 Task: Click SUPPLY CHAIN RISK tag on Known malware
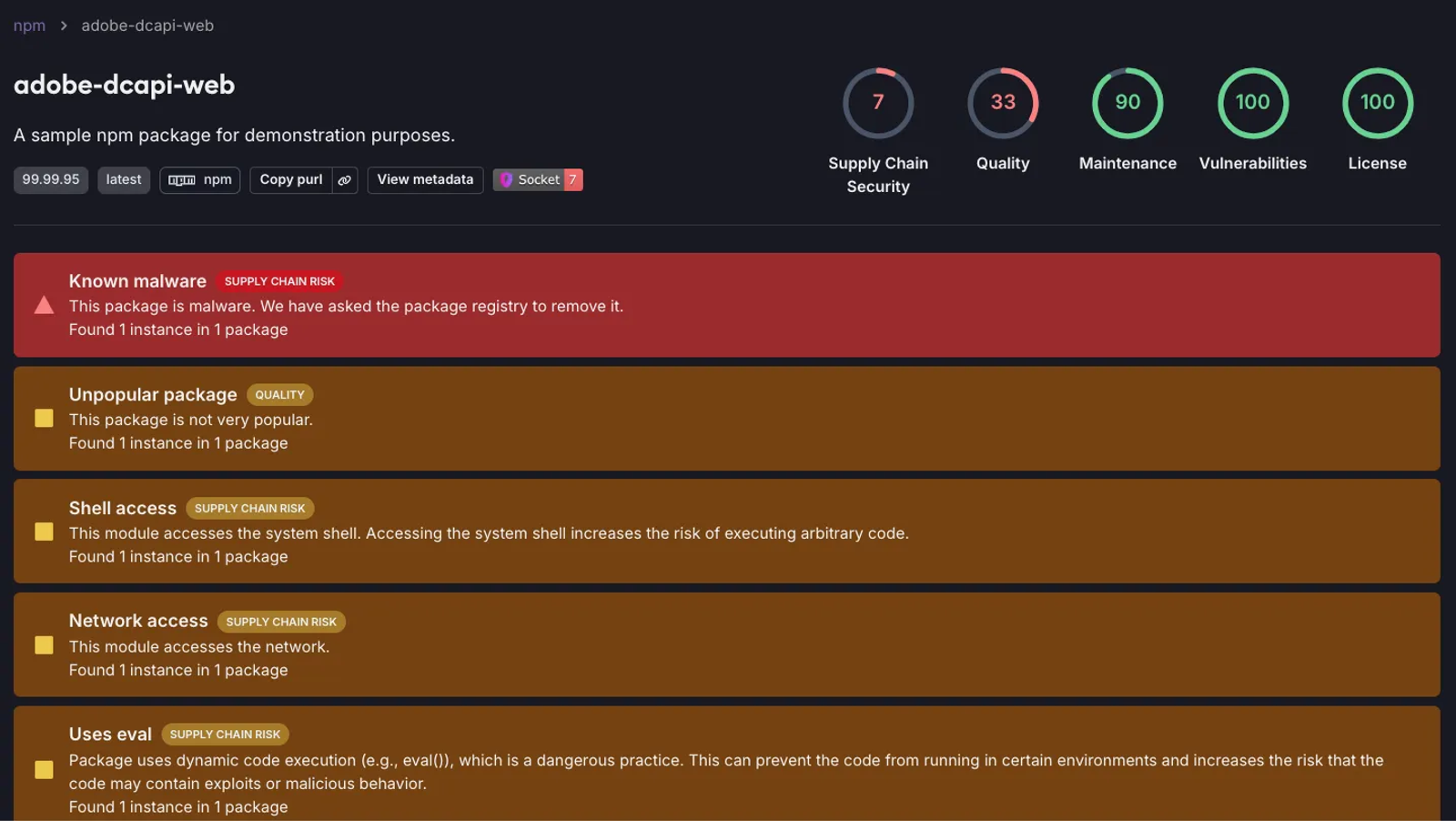point(279,281)
